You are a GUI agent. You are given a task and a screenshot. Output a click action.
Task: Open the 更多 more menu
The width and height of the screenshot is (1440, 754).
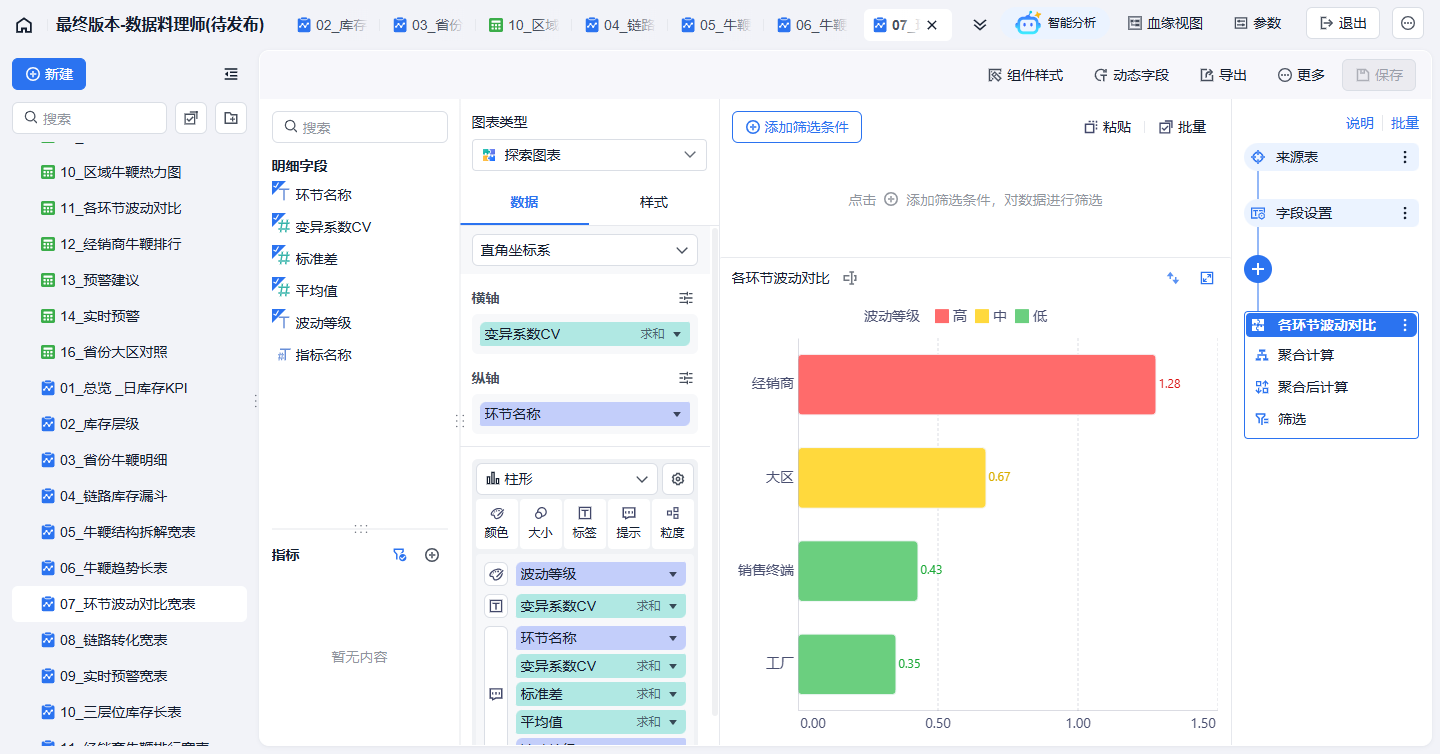click(1301, 75)
